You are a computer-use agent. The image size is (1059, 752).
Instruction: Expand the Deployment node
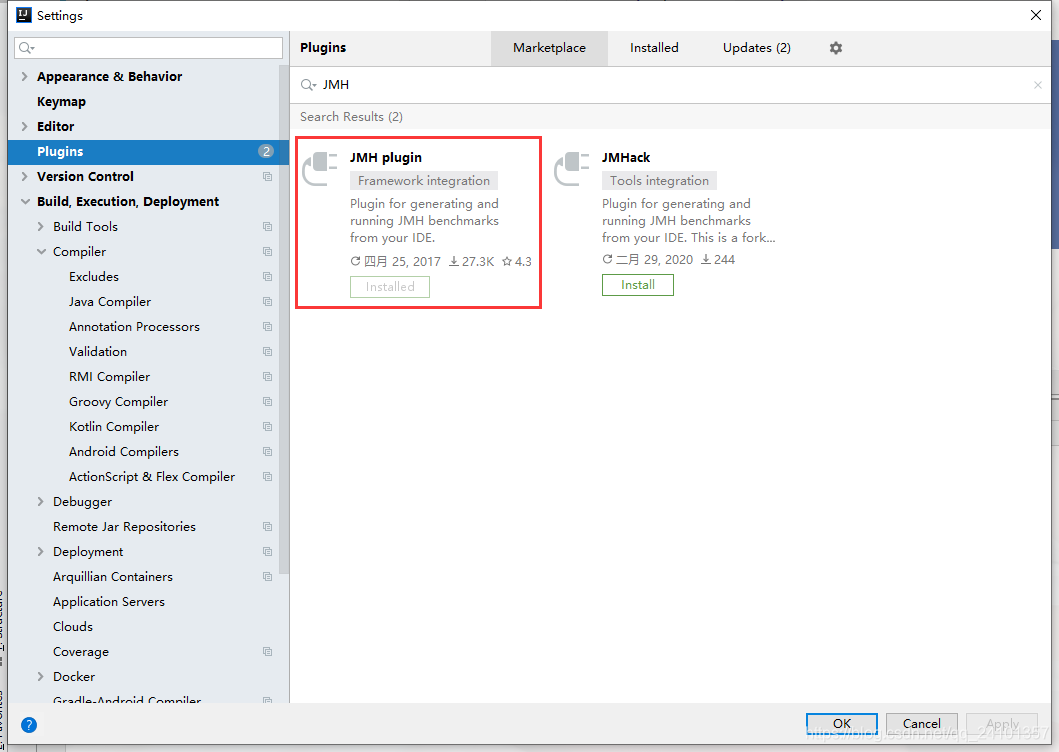coord(41,551)
